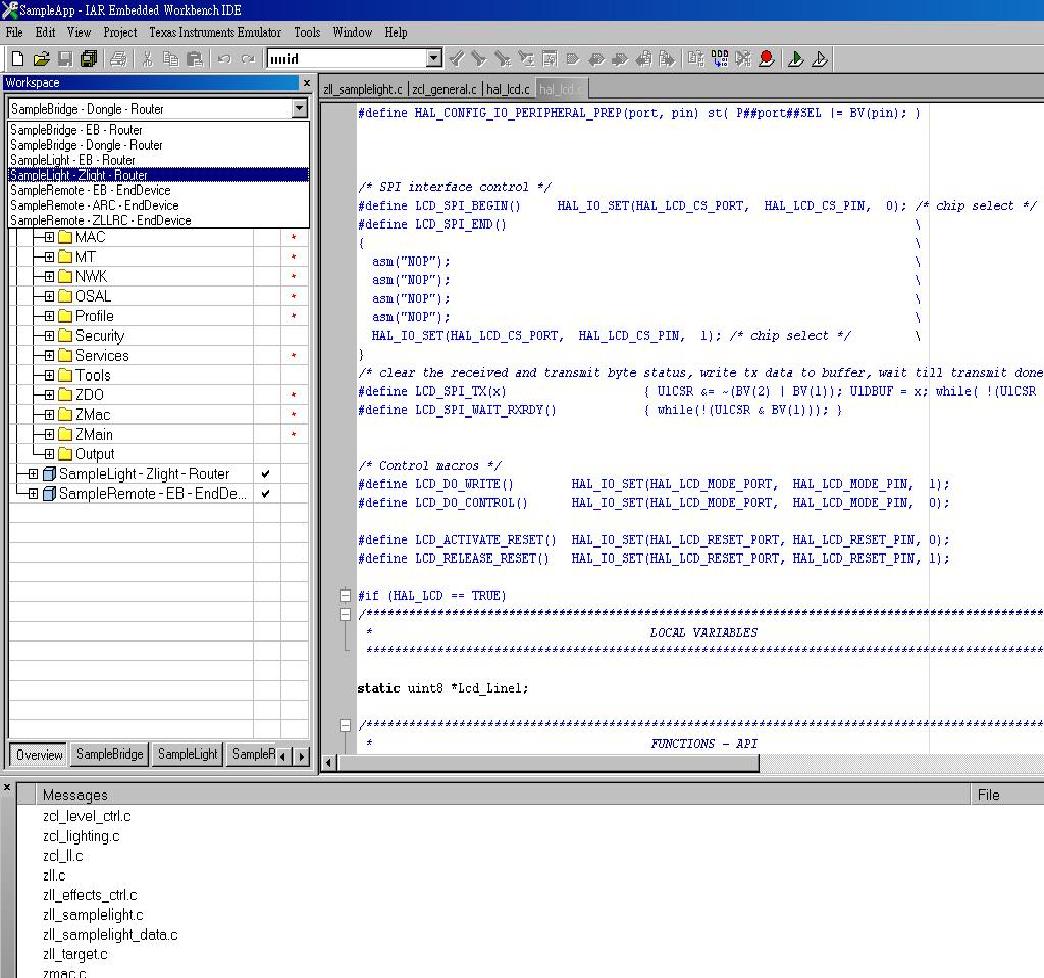Advance workspace tabs with the right arrow
This screenshot has height=978, width=1044.
click(x=302, y=756)
